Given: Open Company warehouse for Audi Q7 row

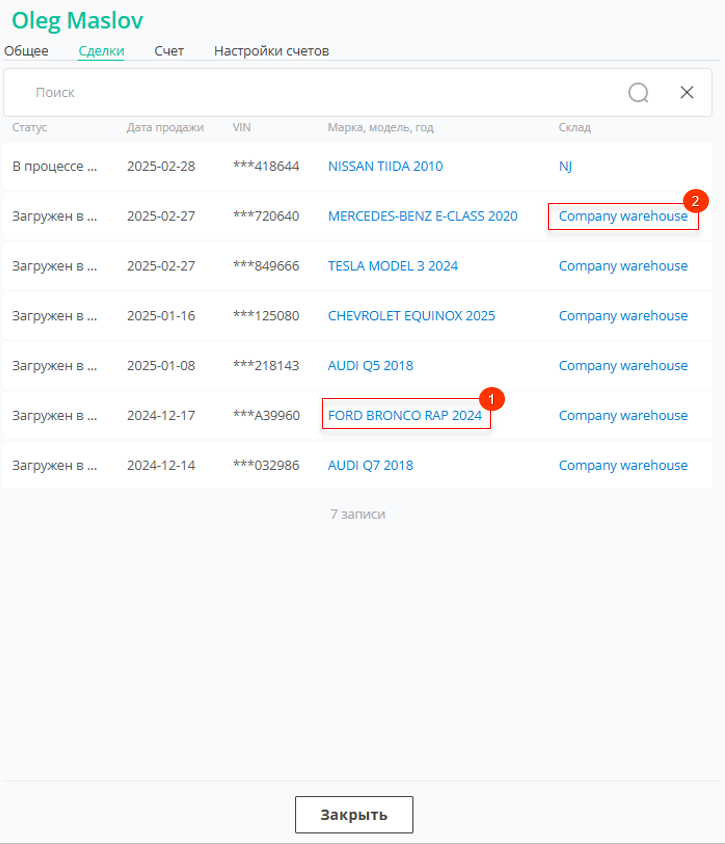Looking at the screenshot, I should pos(623,465).
